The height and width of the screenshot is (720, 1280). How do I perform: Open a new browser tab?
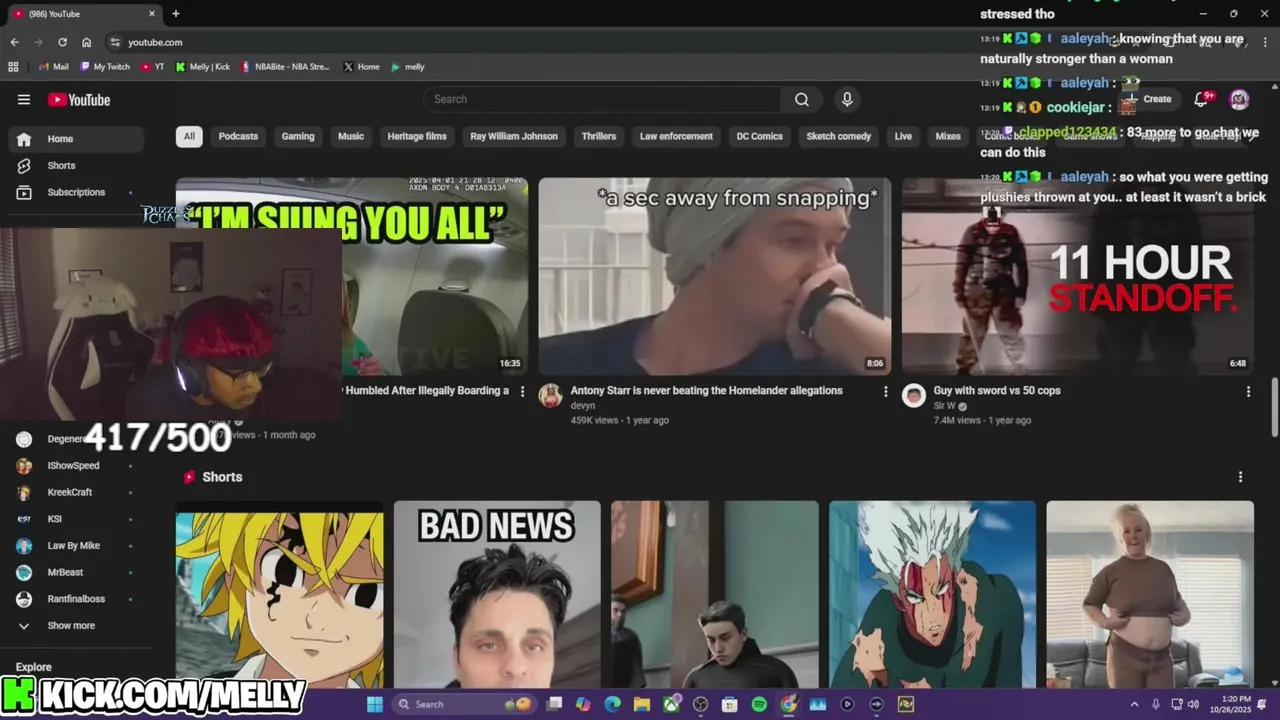pyautogui.click(x=176, y=14)
